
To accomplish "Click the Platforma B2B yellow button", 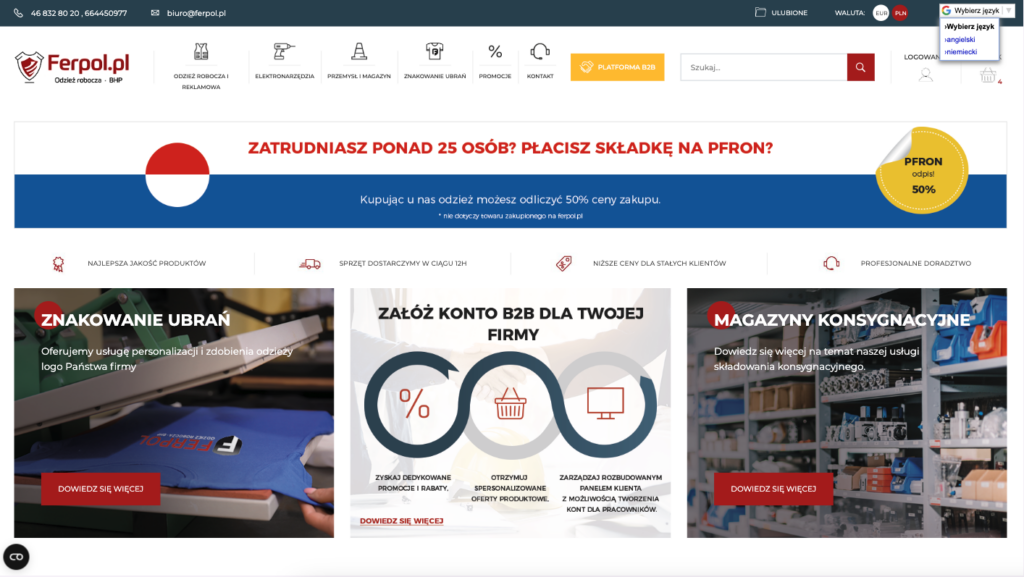I will 617,67.
